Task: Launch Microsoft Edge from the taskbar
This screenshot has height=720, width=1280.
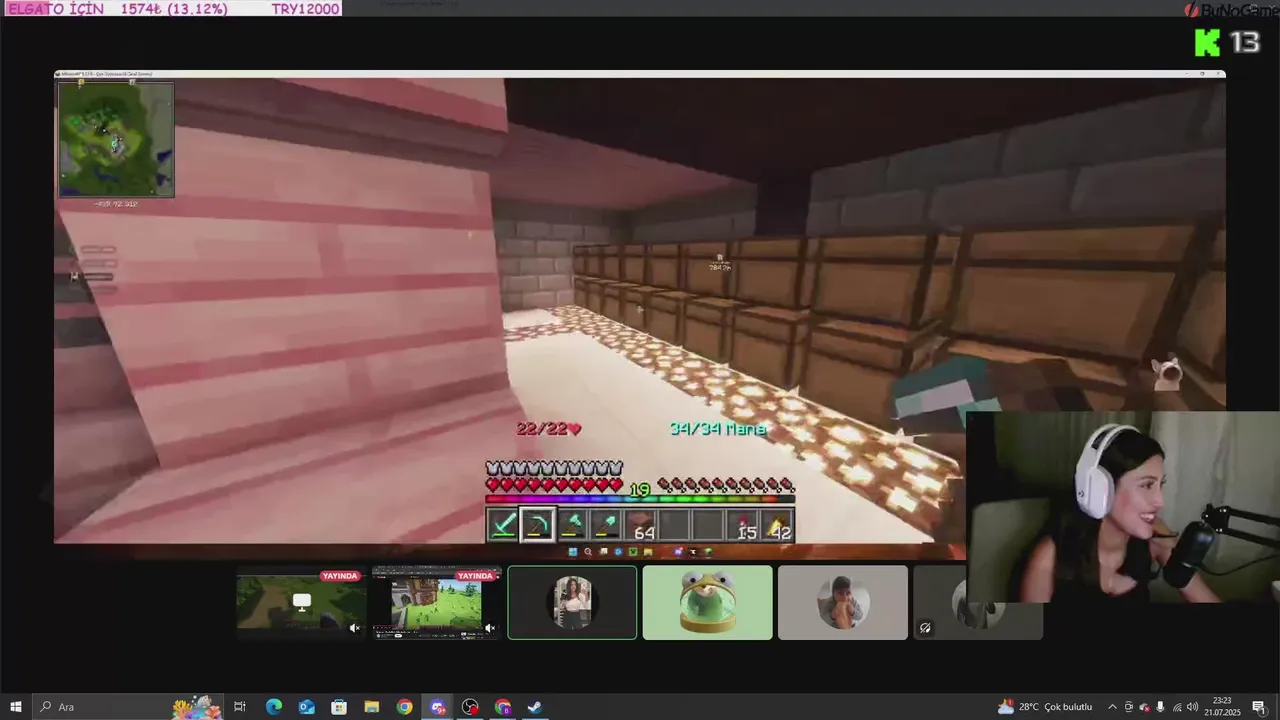Action: tap(273, 707)
